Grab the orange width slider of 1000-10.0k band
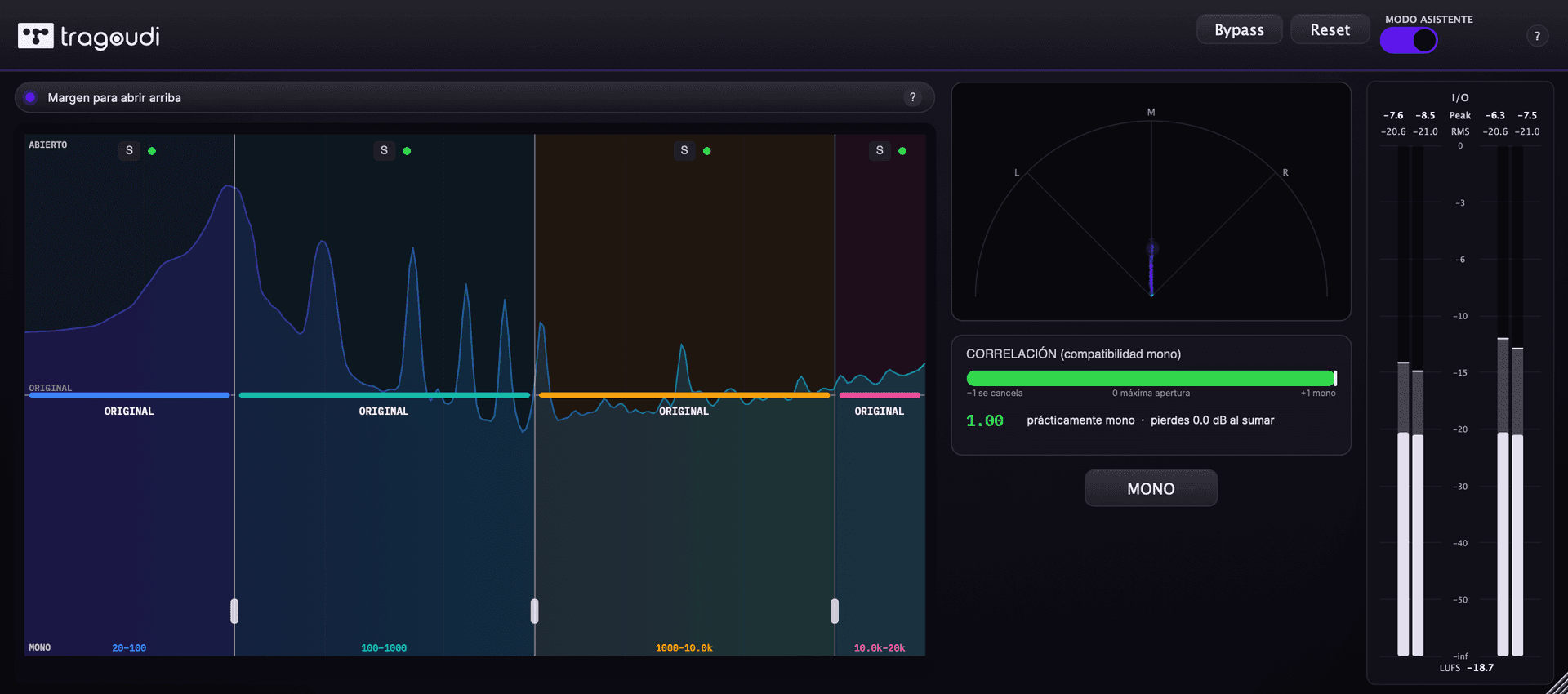The height and width of the screenshot is (694, 1568). [x=684, y=395]
